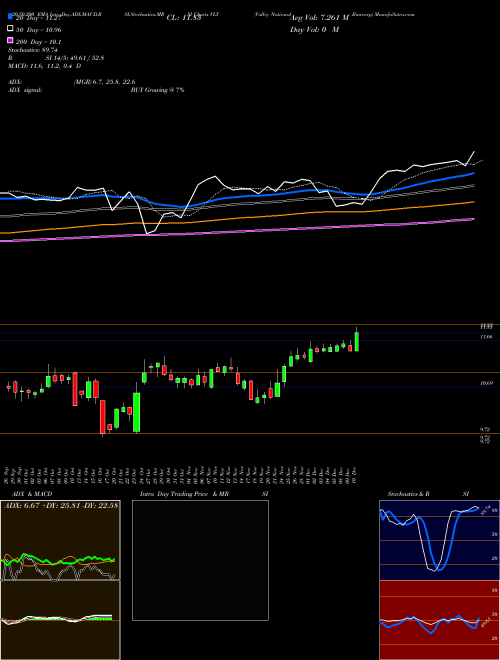The height and width of the screenshot is (660, 500).
Task: Click the '(MGR) 6.7, 25.8, 22.6' ADX values
Action: (x=104, y=82)
